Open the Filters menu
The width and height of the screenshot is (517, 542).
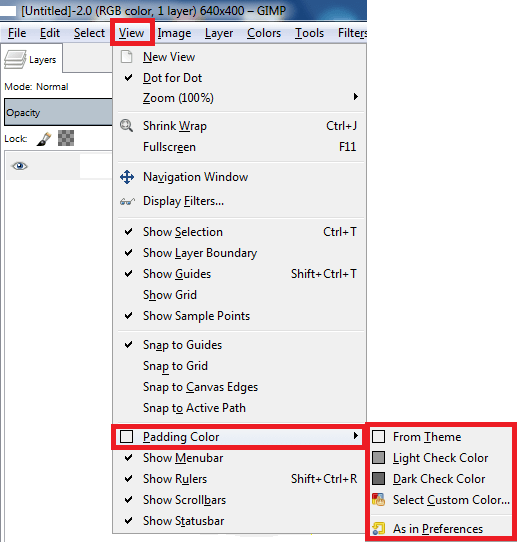tap(352, 33)
